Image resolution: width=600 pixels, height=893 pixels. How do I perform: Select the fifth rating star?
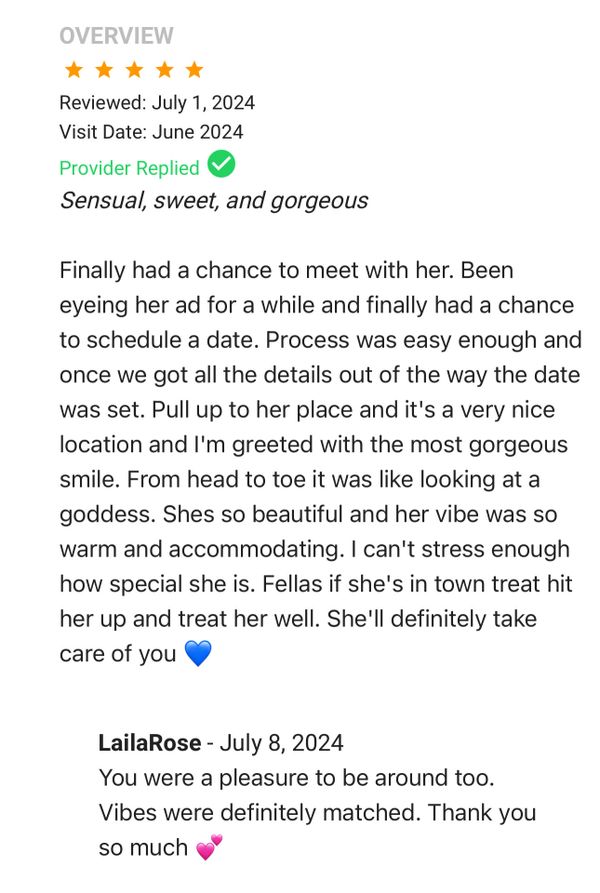(x=194, y=70)
